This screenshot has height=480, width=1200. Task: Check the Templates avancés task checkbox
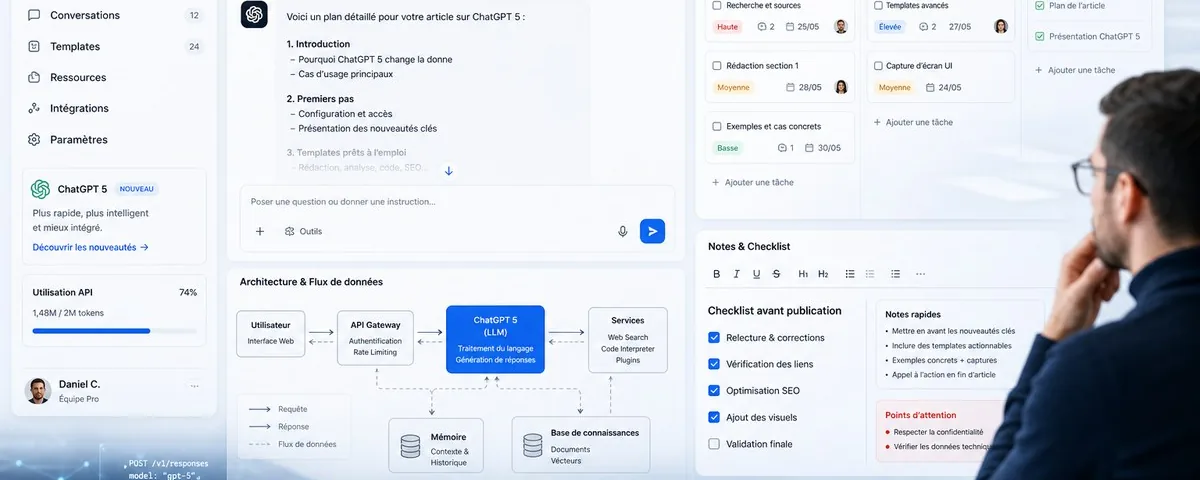tap(877, 5)
